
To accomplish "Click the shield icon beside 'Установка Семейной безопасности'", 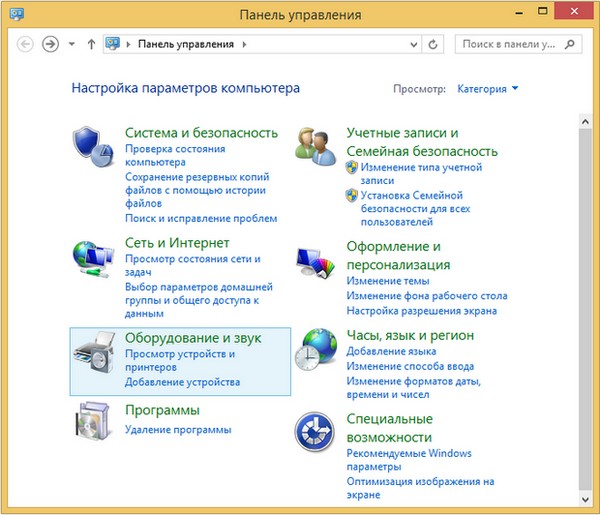I will click(x=351, y=195).
